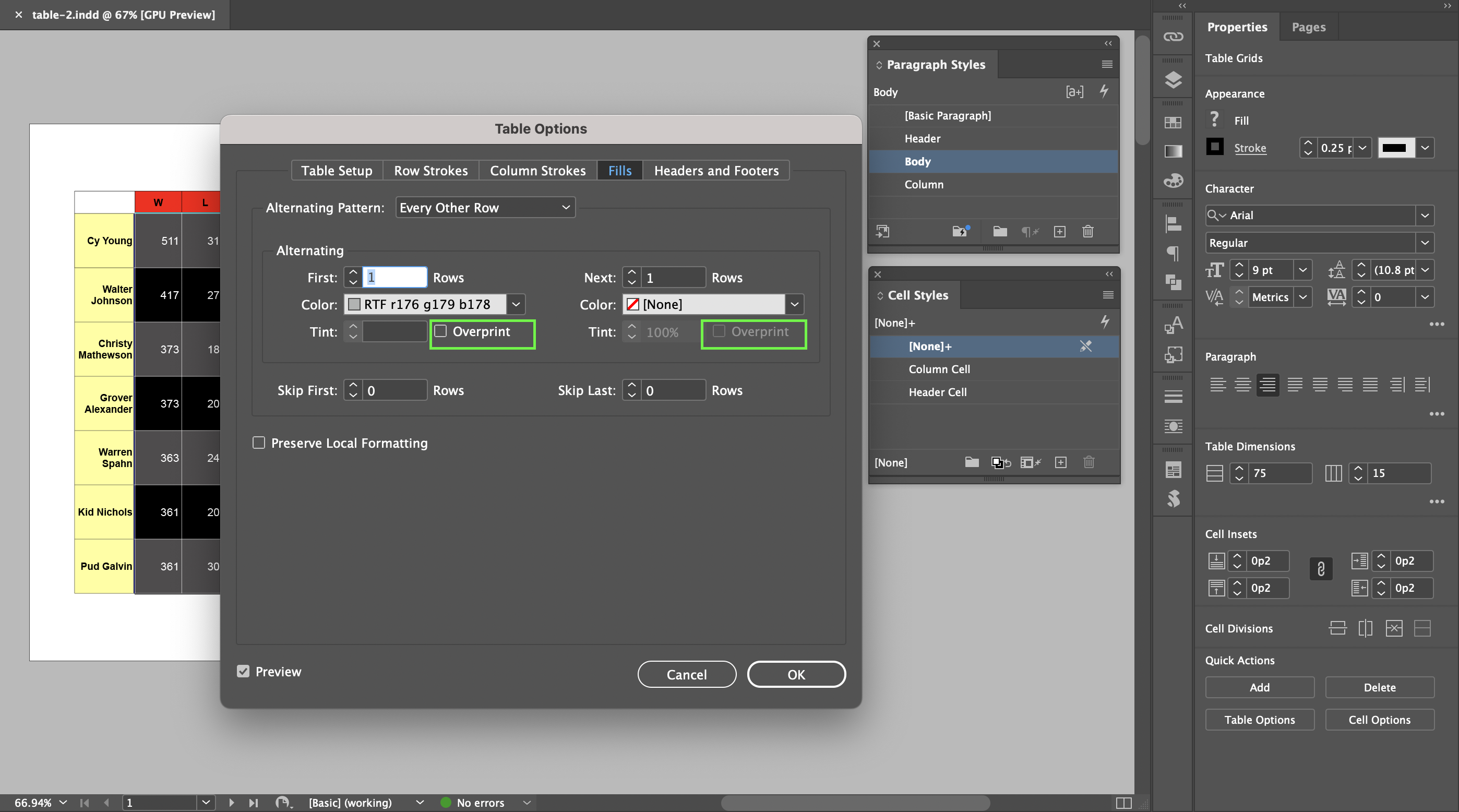The image size is (1459, 812).
Task: Open the Paragraph Styles panel menu icon
Action: 1106,64
